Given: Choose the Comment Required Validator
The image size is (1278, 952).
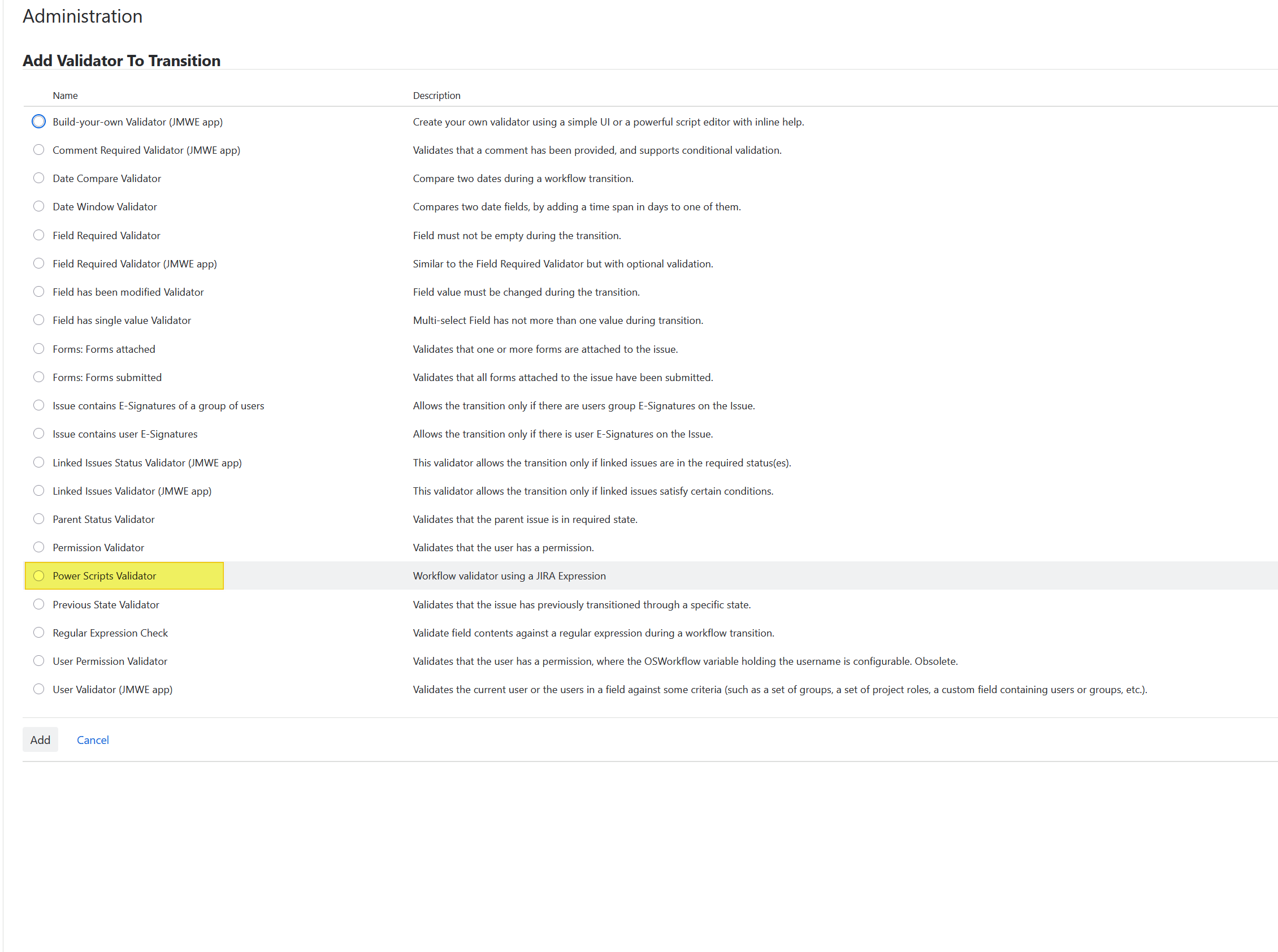Looking at the screenshot, I should [38, 149].
